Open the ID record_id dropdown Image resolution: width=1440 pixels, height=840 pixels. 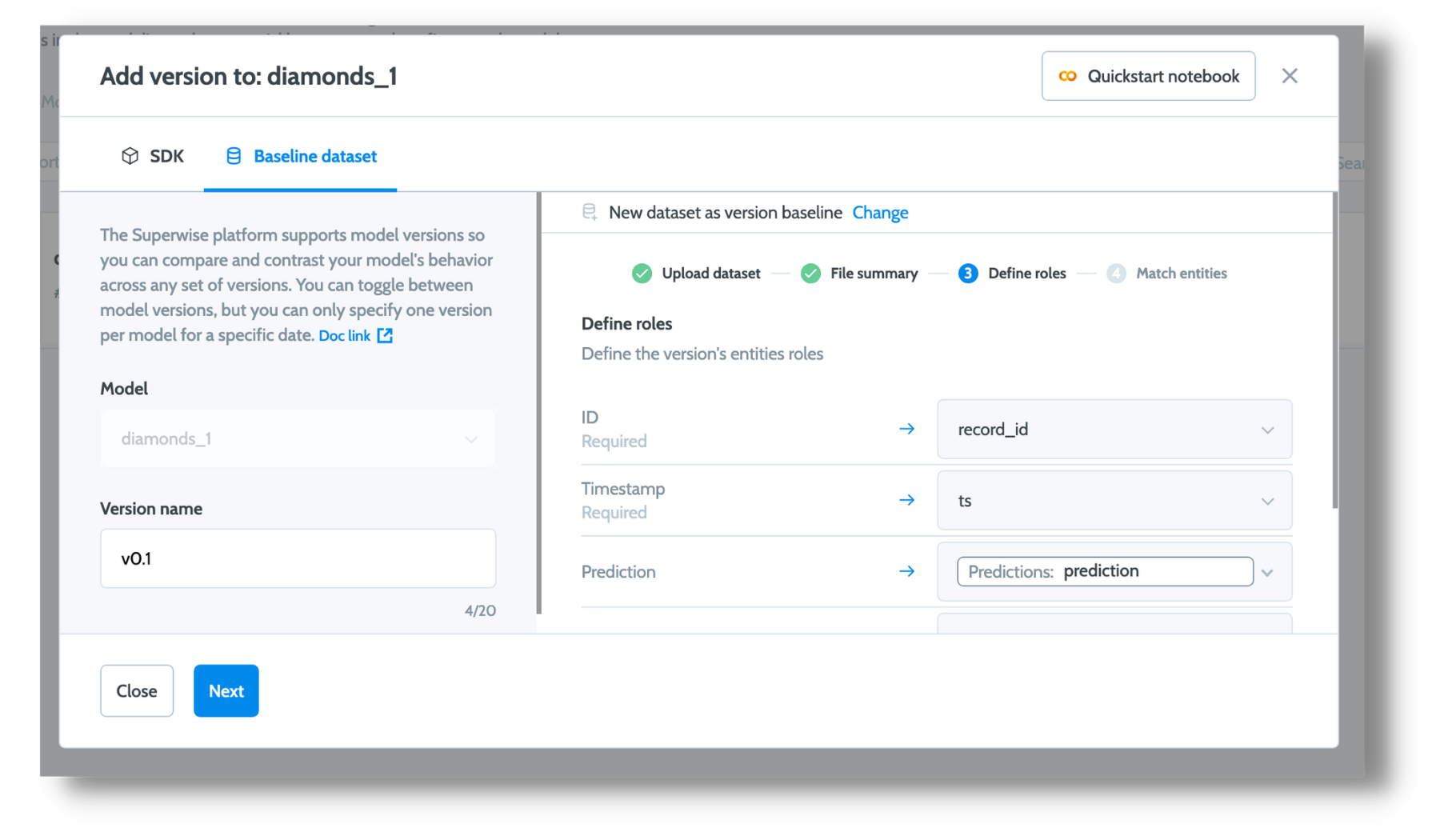pos(1114,430)
